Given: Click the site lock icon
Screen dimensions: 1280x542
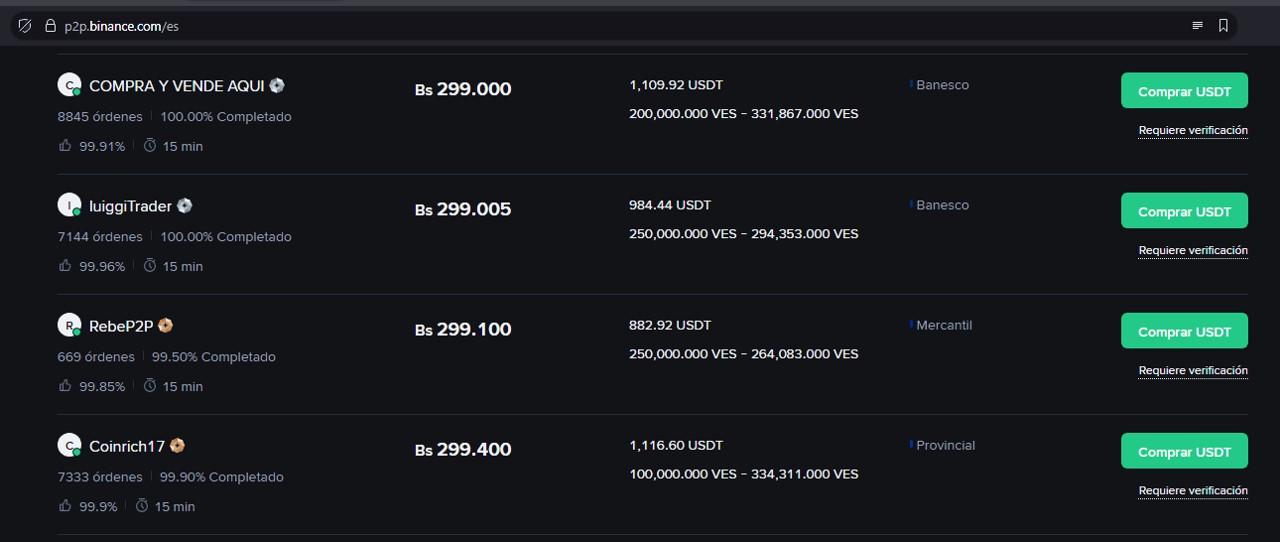Looking at the screenshot, I should (49, 26).
